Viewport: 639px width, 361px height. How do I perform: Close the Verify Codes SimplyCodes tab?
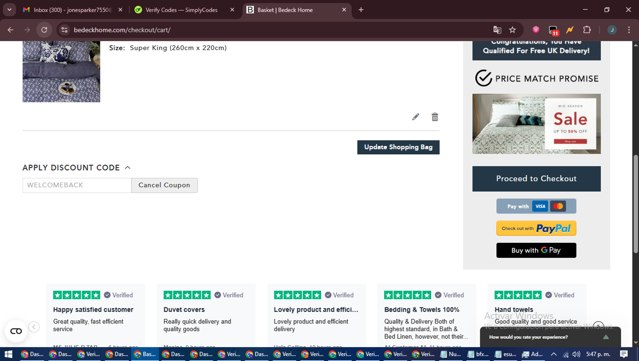[232, 10]
